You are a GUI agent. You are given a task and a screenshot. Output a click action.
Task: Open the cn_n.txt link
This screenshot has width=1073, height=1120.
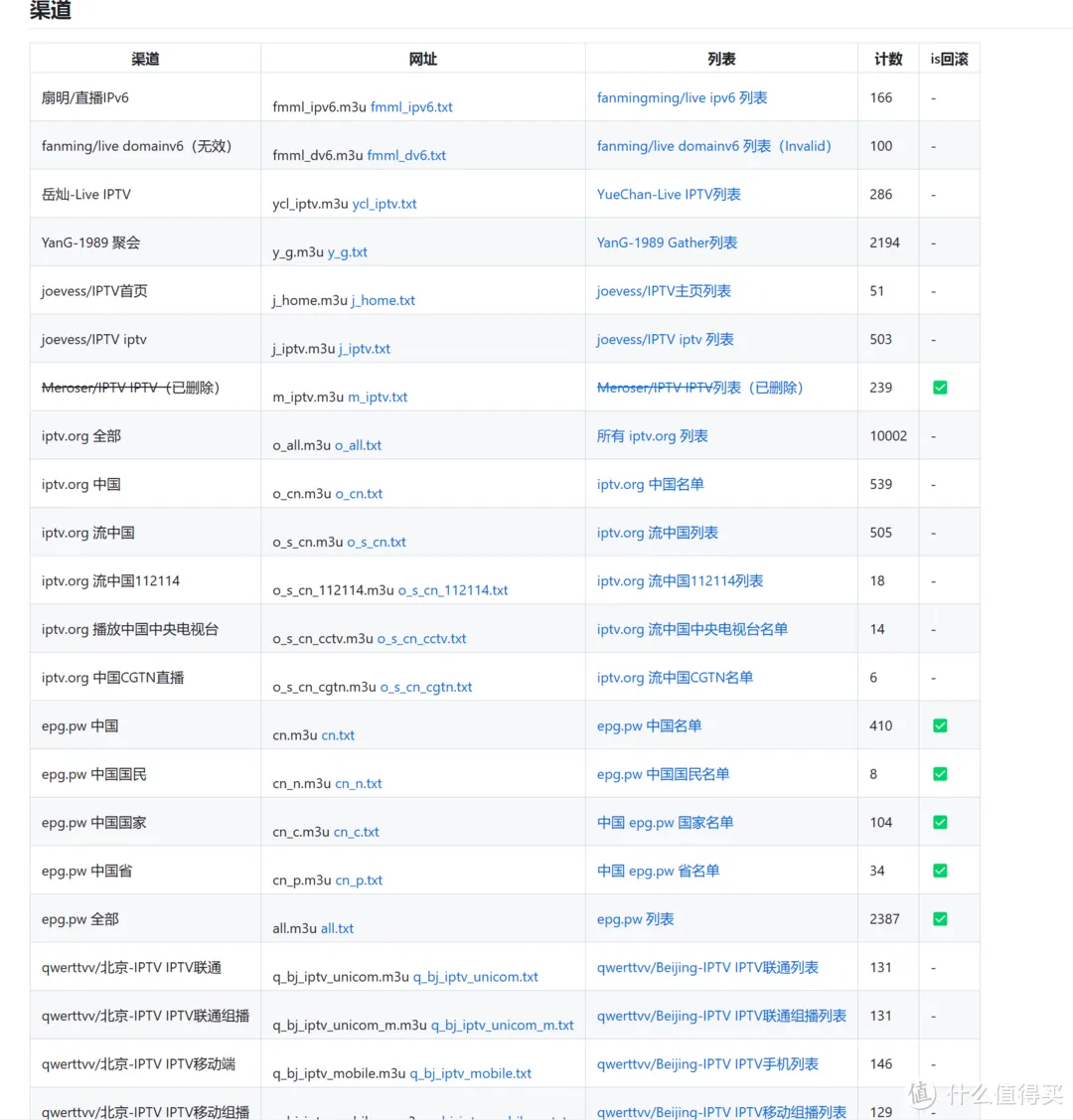pos(359,783)
